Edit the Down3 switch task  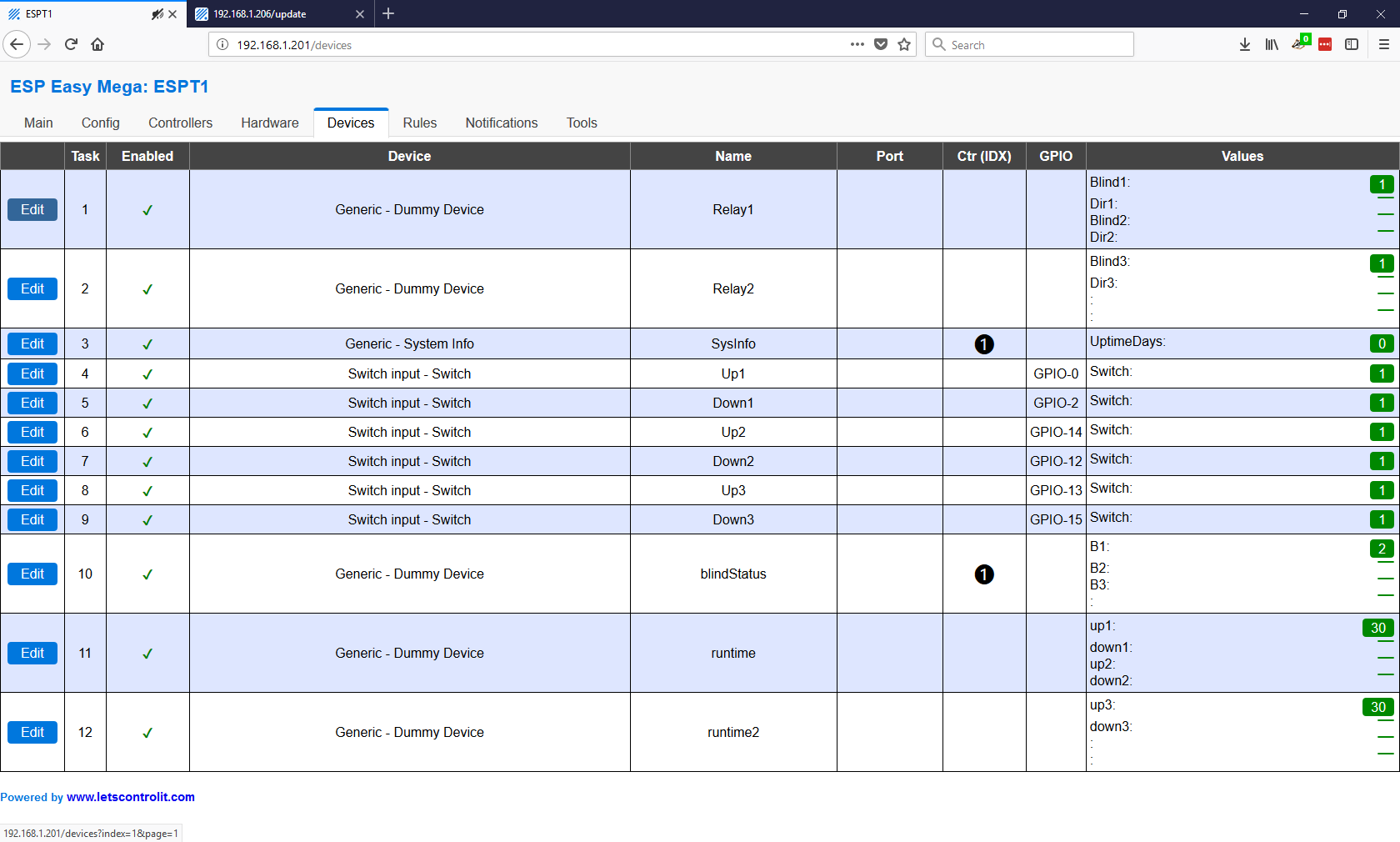(32, 519)
